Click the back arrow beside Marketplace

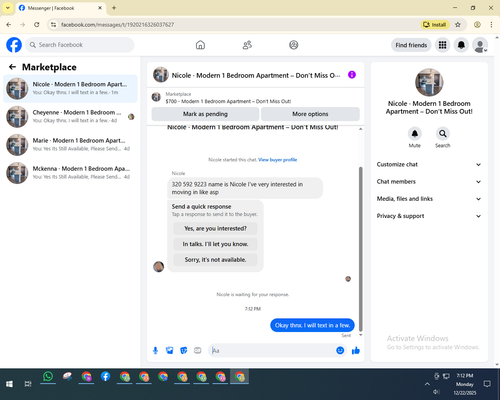click(12, 67)
